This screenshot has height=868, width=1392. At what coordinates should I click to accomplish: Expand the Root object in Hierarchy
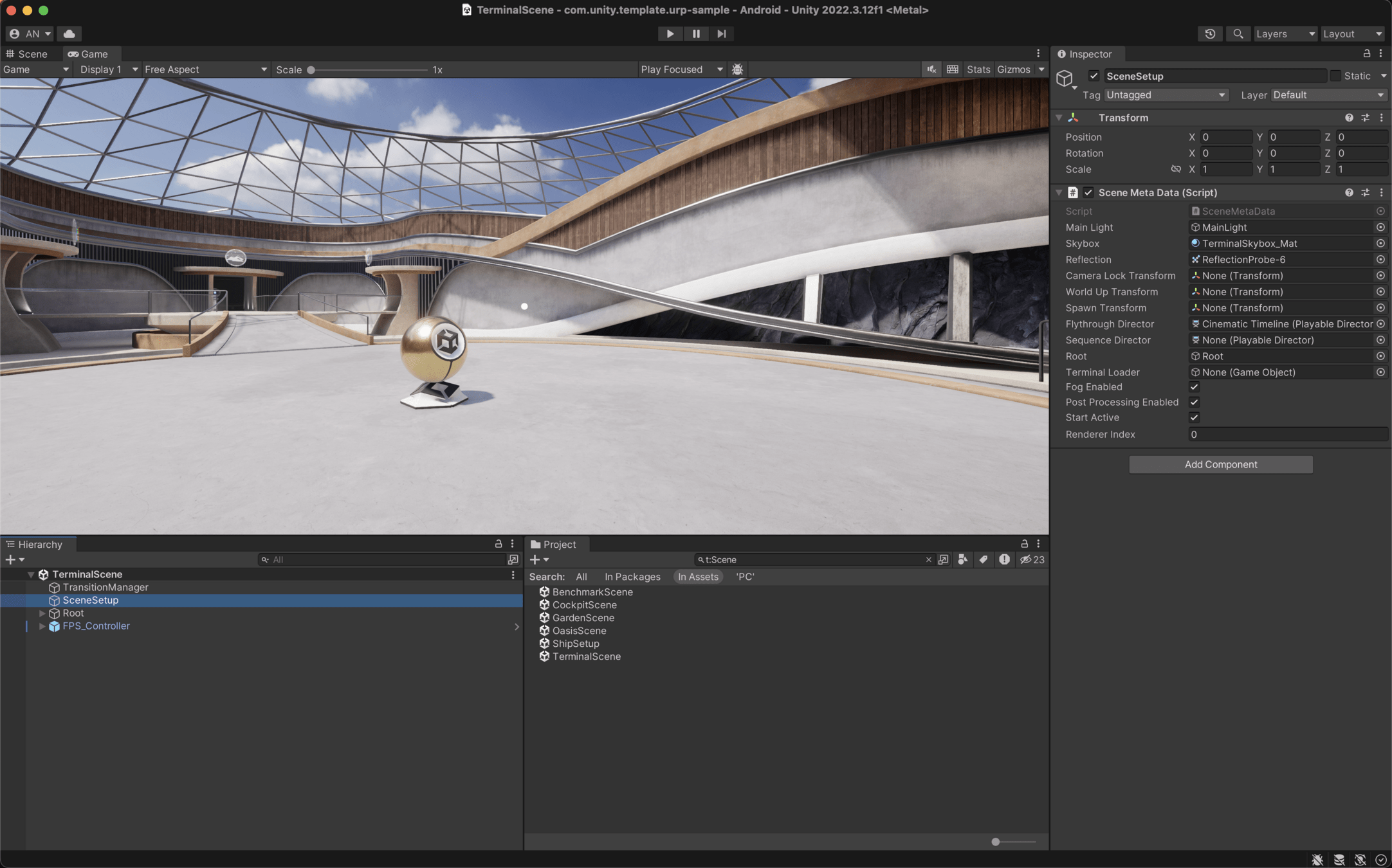[42, 613]
